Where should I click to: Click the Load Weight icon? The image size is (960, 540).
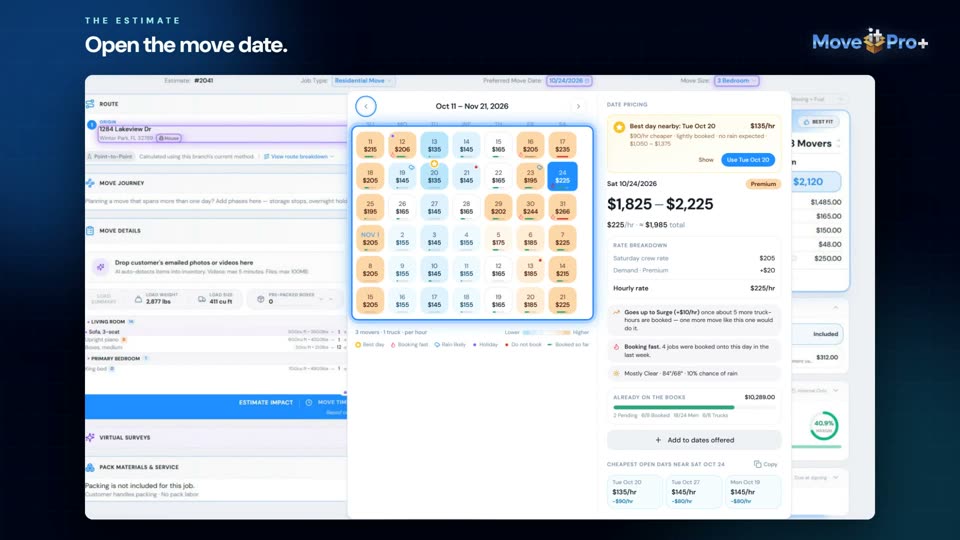pos(138,299)
